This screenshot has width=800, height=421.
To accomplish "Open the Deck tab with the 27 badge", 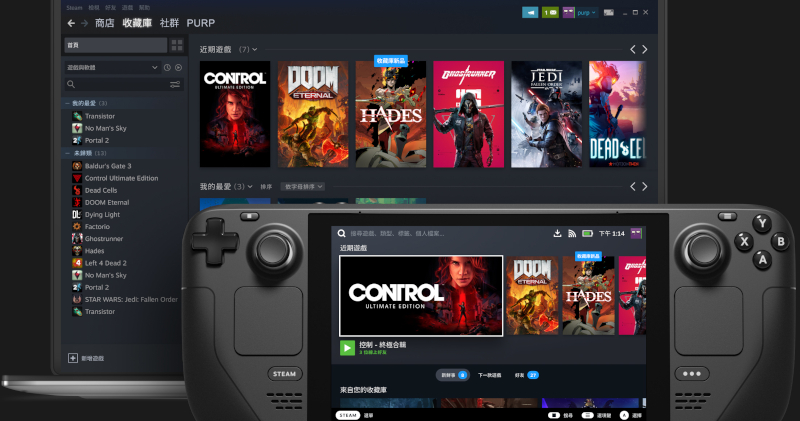I will click(527, 375).
